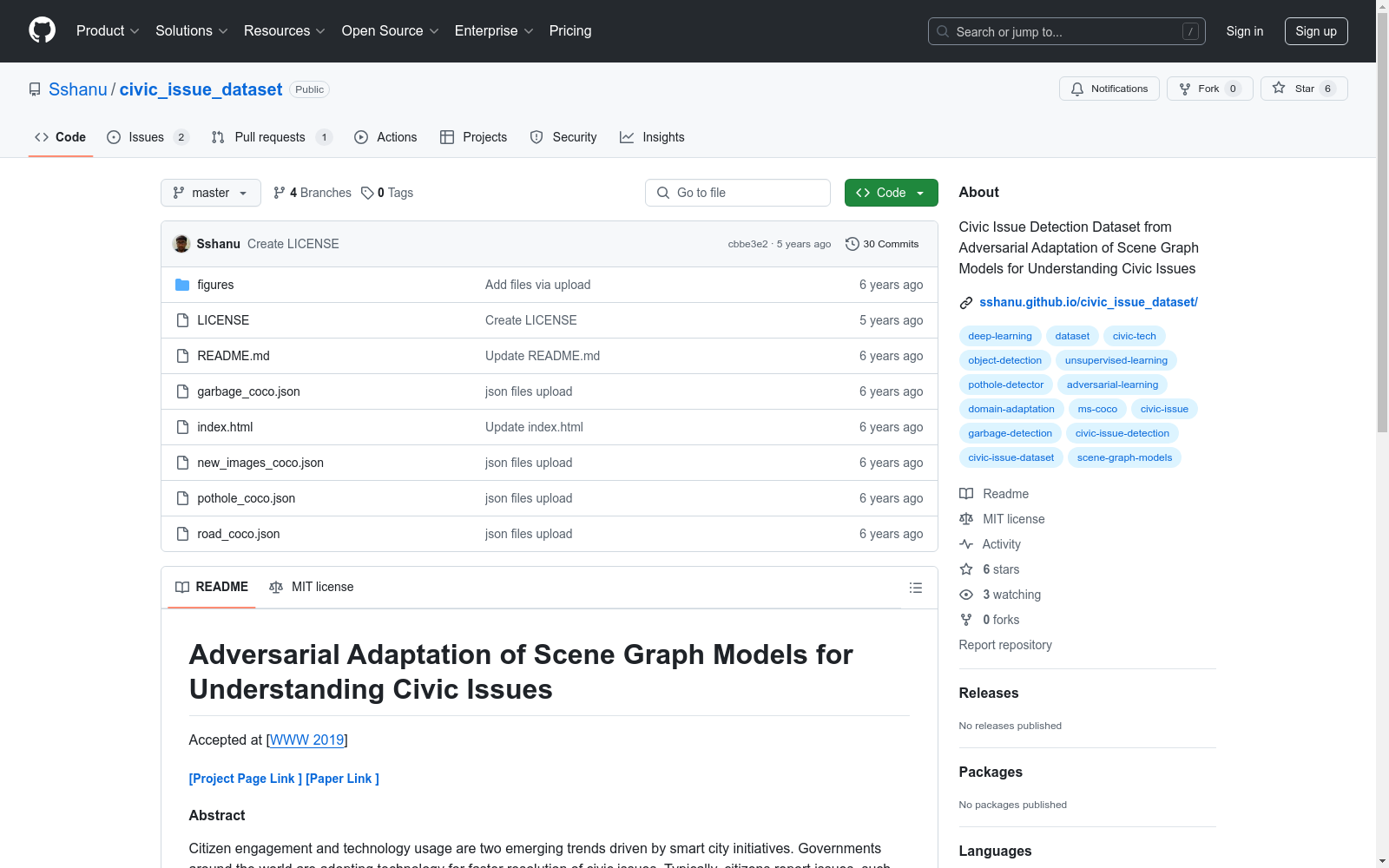Open the Releases section heading
Image resolution: width=1389 pixels, height=868 pixels.
[x=989, y=693]
